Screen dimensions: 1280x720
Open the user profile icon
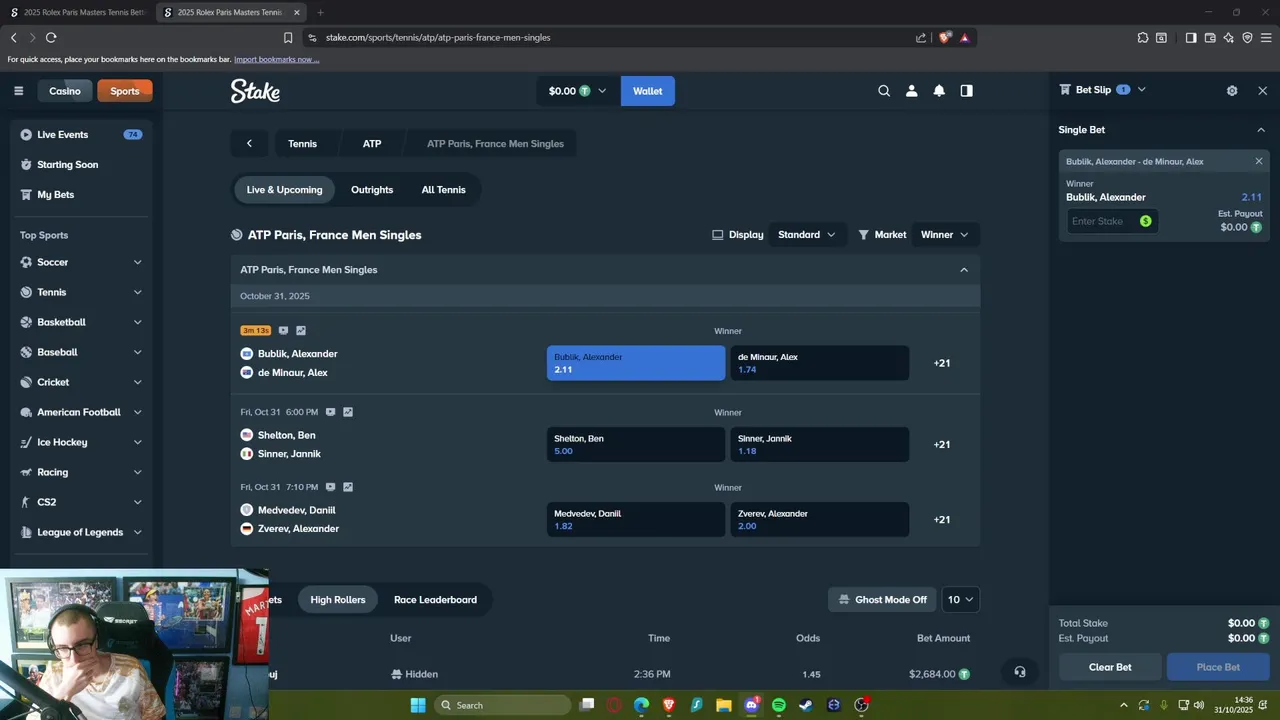(x=911, y=91)
